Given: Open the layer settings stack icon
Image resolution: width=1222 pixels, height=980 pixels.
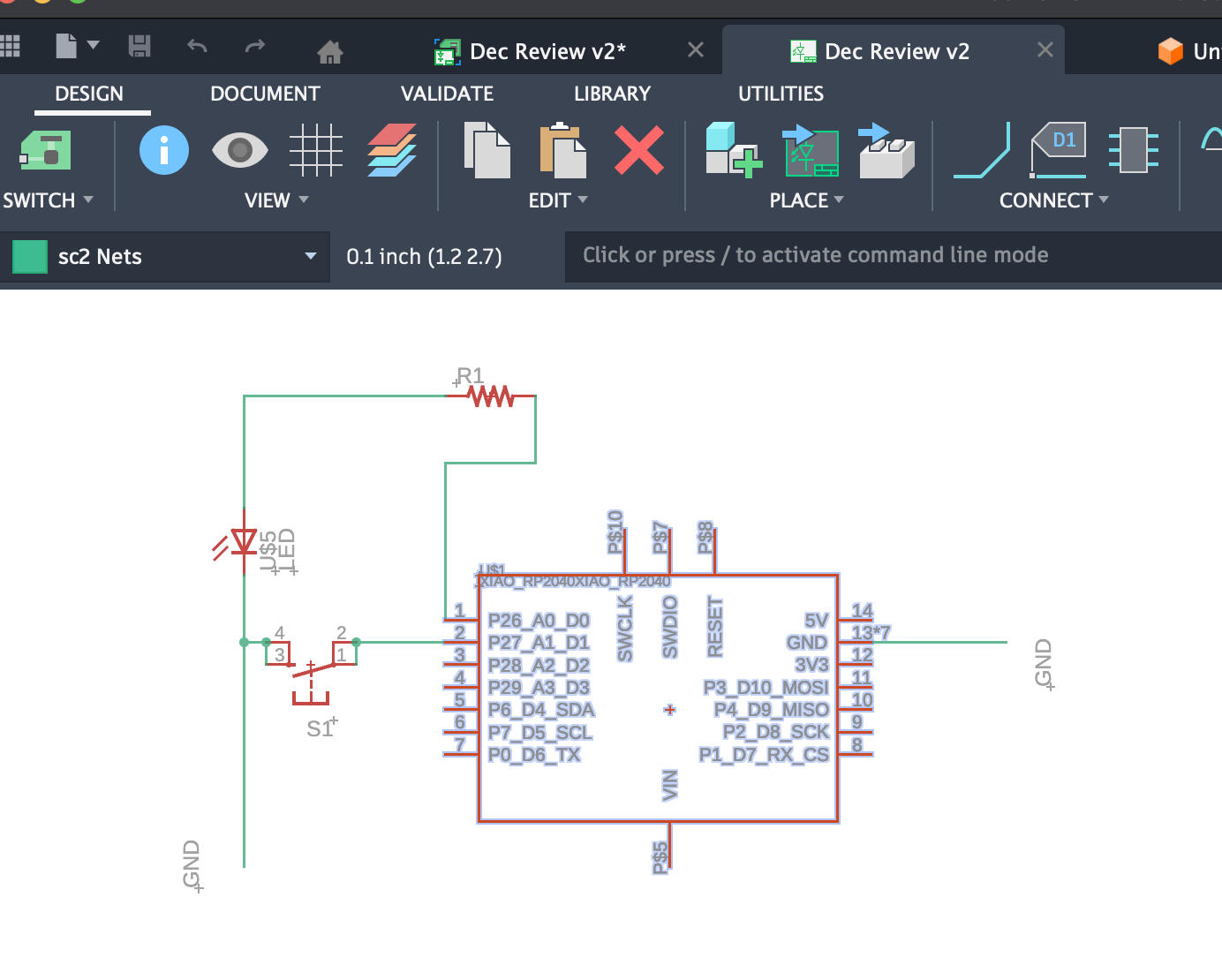Looking at the screenshot, I should (392, 150).
